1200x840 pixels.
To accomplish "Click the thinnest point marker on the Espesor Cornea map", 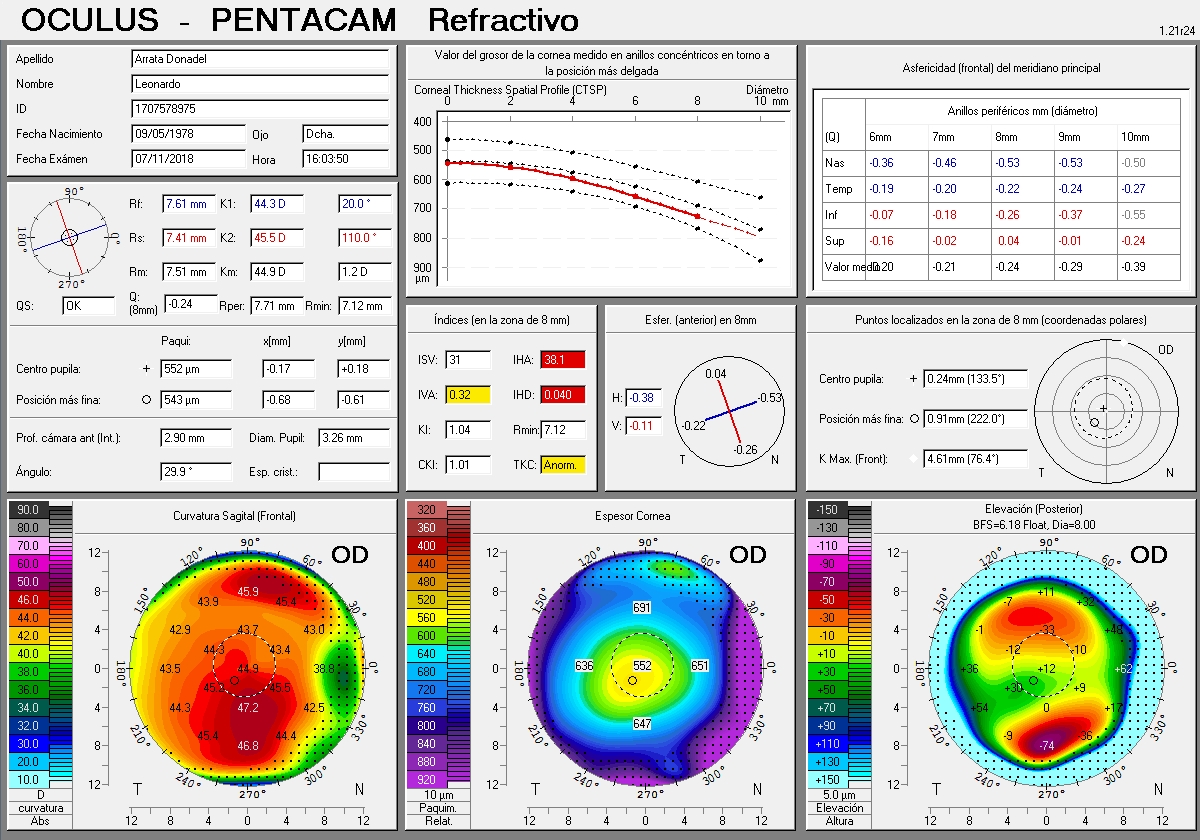I will coord(632,680).
